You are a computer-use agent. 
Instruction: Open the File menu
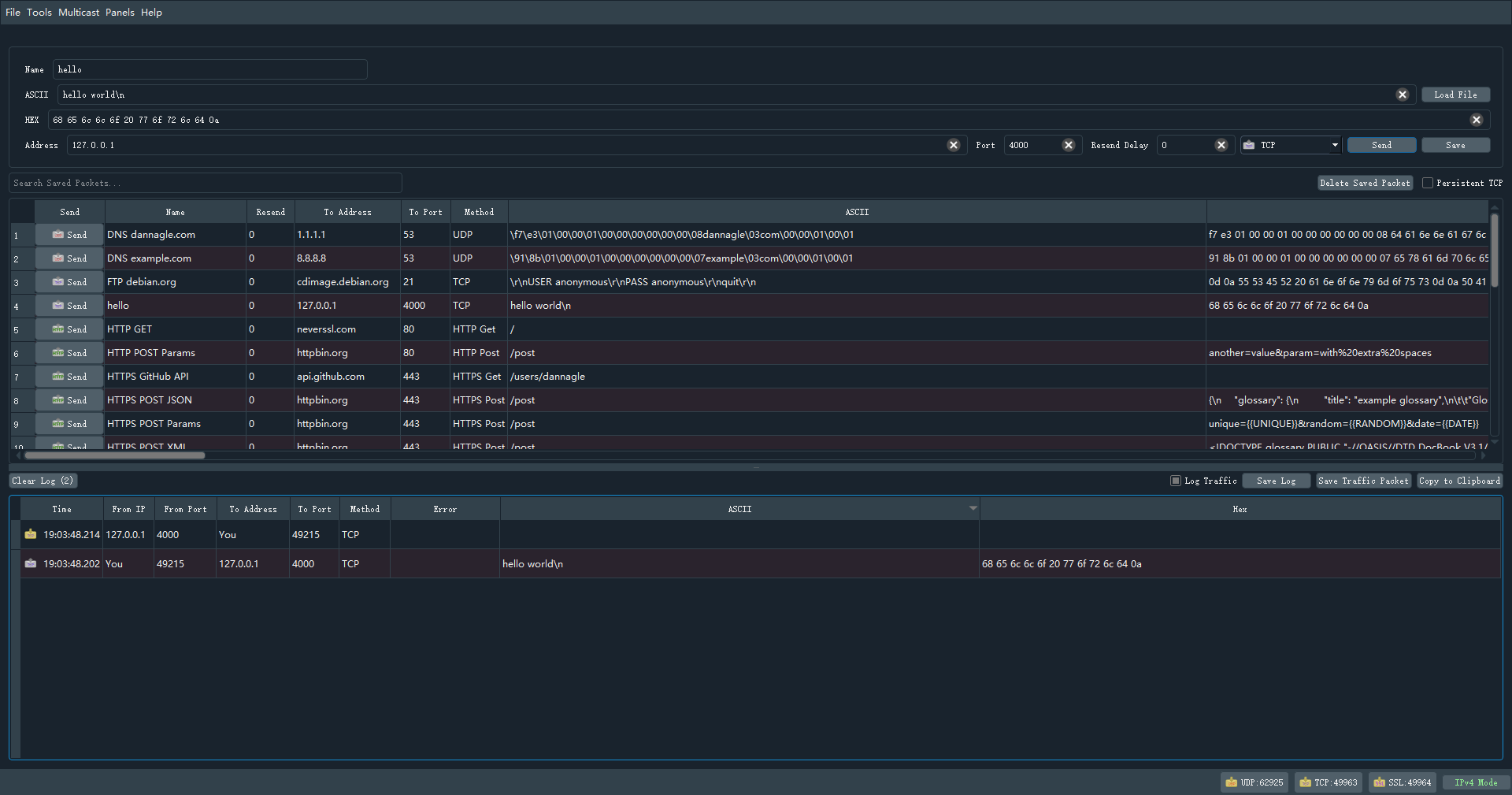coord(13,13)
